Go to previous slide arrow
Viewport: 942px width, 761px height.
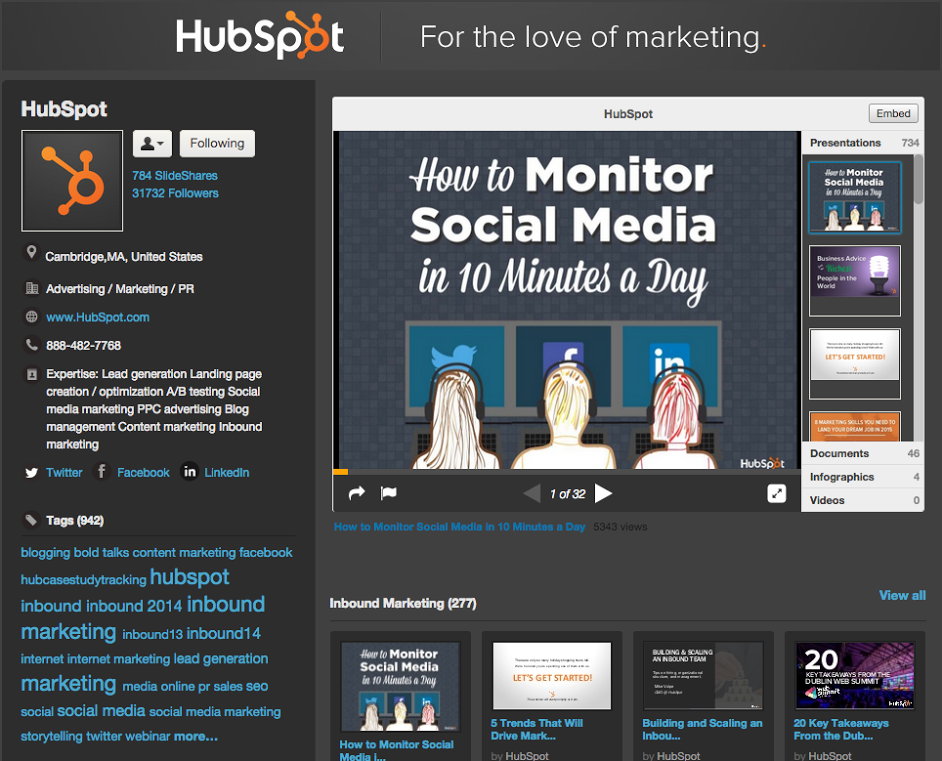click(532, 494)
